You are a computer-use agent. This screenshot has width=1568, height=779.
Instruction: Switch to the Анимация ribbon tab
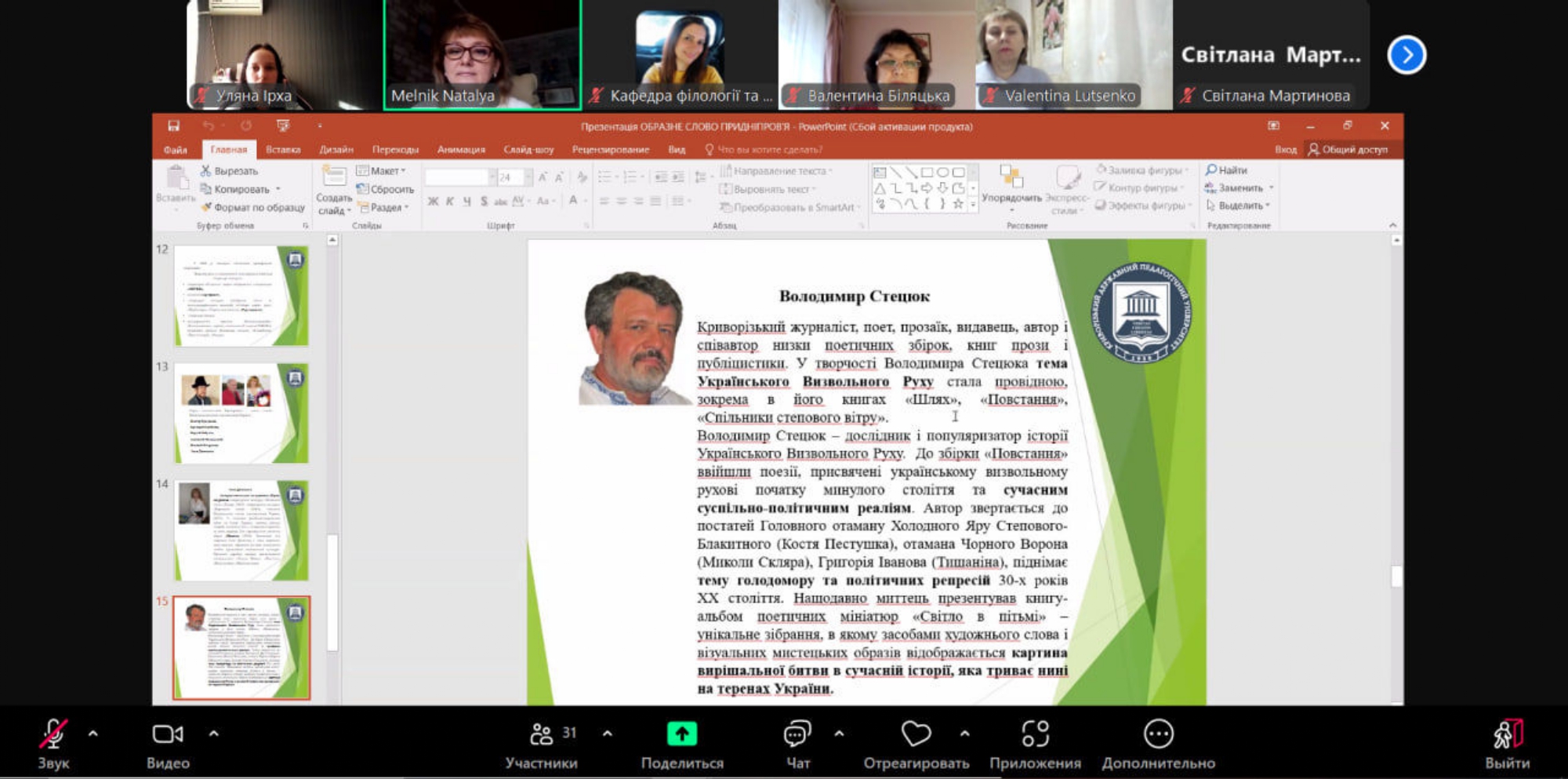pos(461,150)
